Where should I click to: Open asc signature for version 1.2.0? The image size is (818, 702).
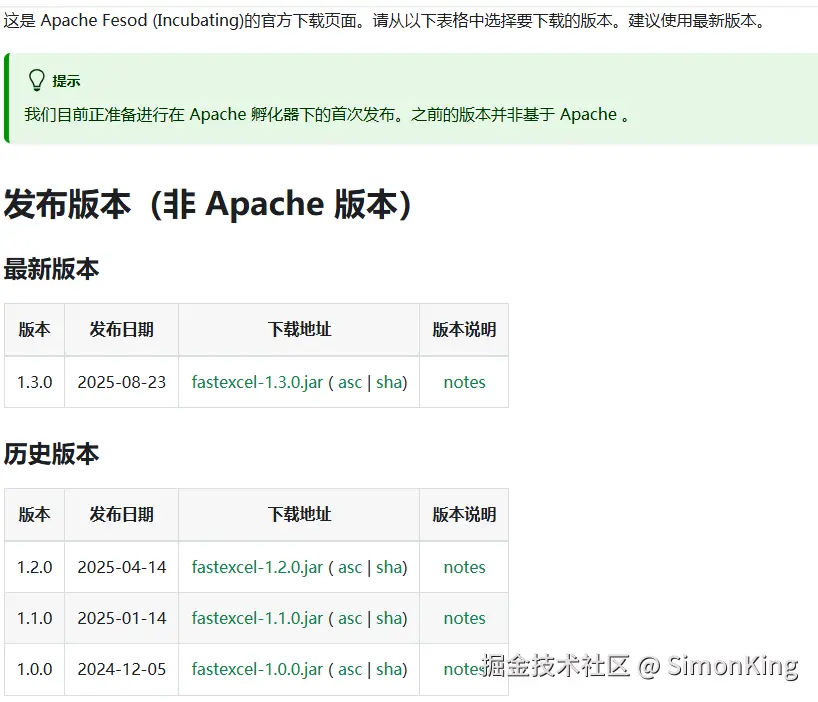(350, 567)
